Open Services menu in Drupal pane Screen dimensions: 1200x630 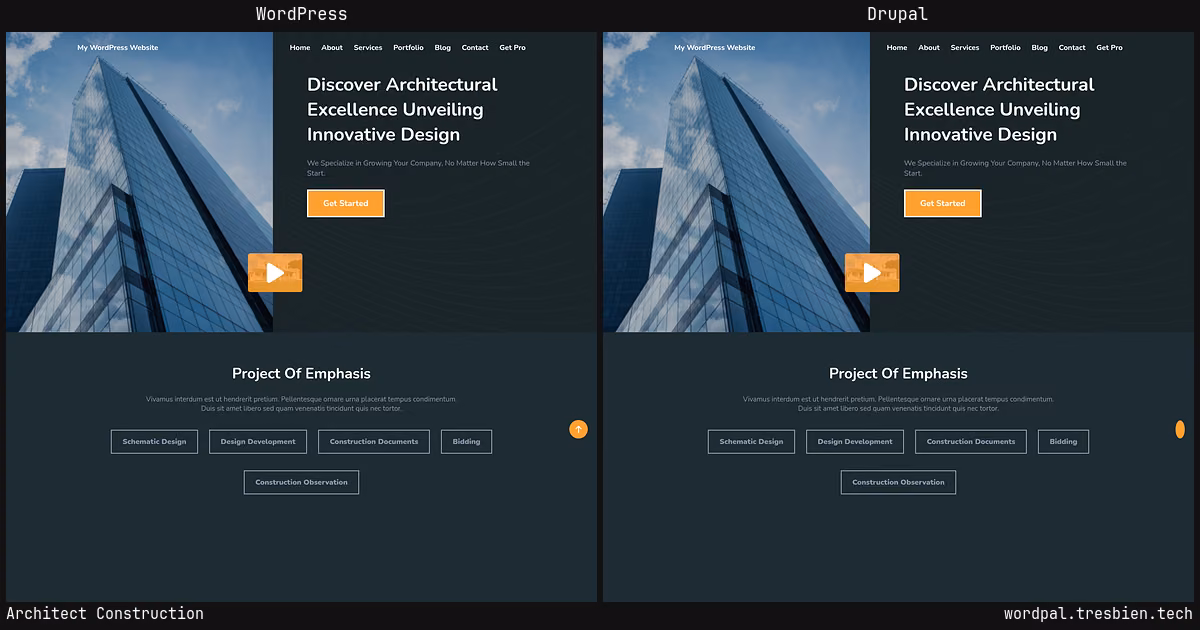[965, 48]
